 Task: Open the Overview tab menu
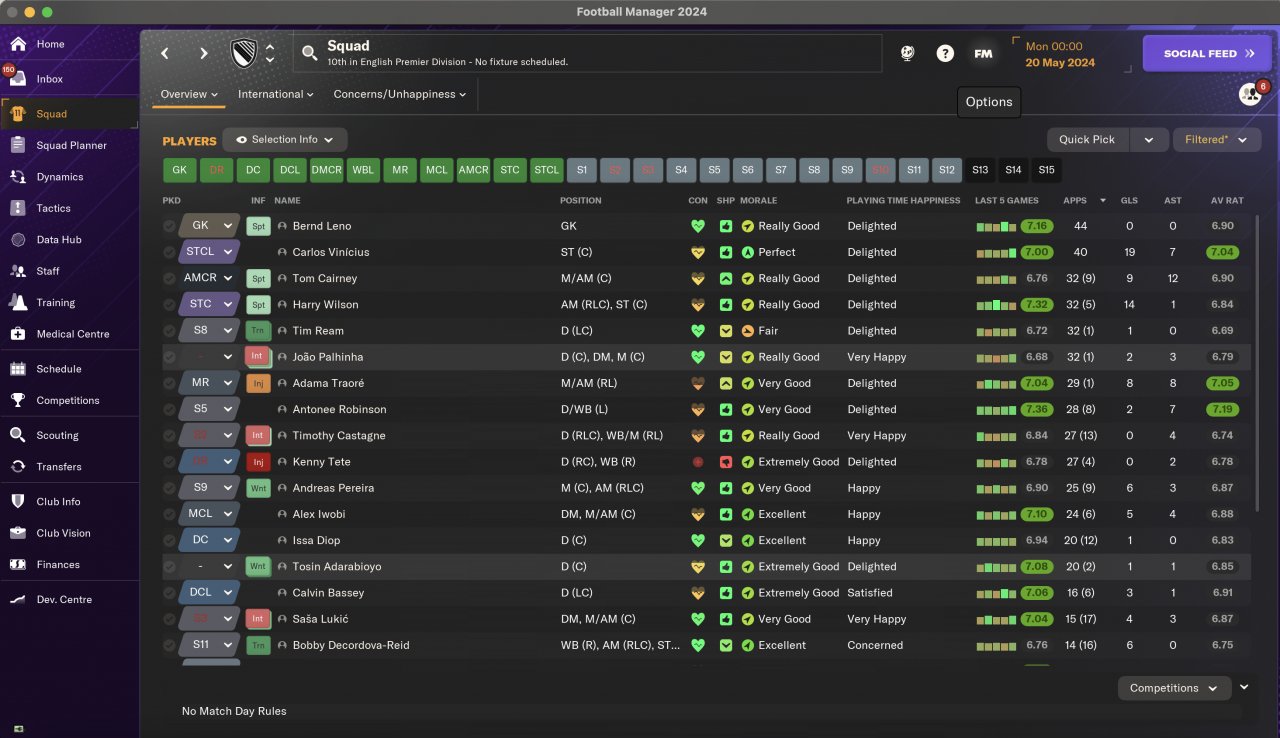coord(189,94)
